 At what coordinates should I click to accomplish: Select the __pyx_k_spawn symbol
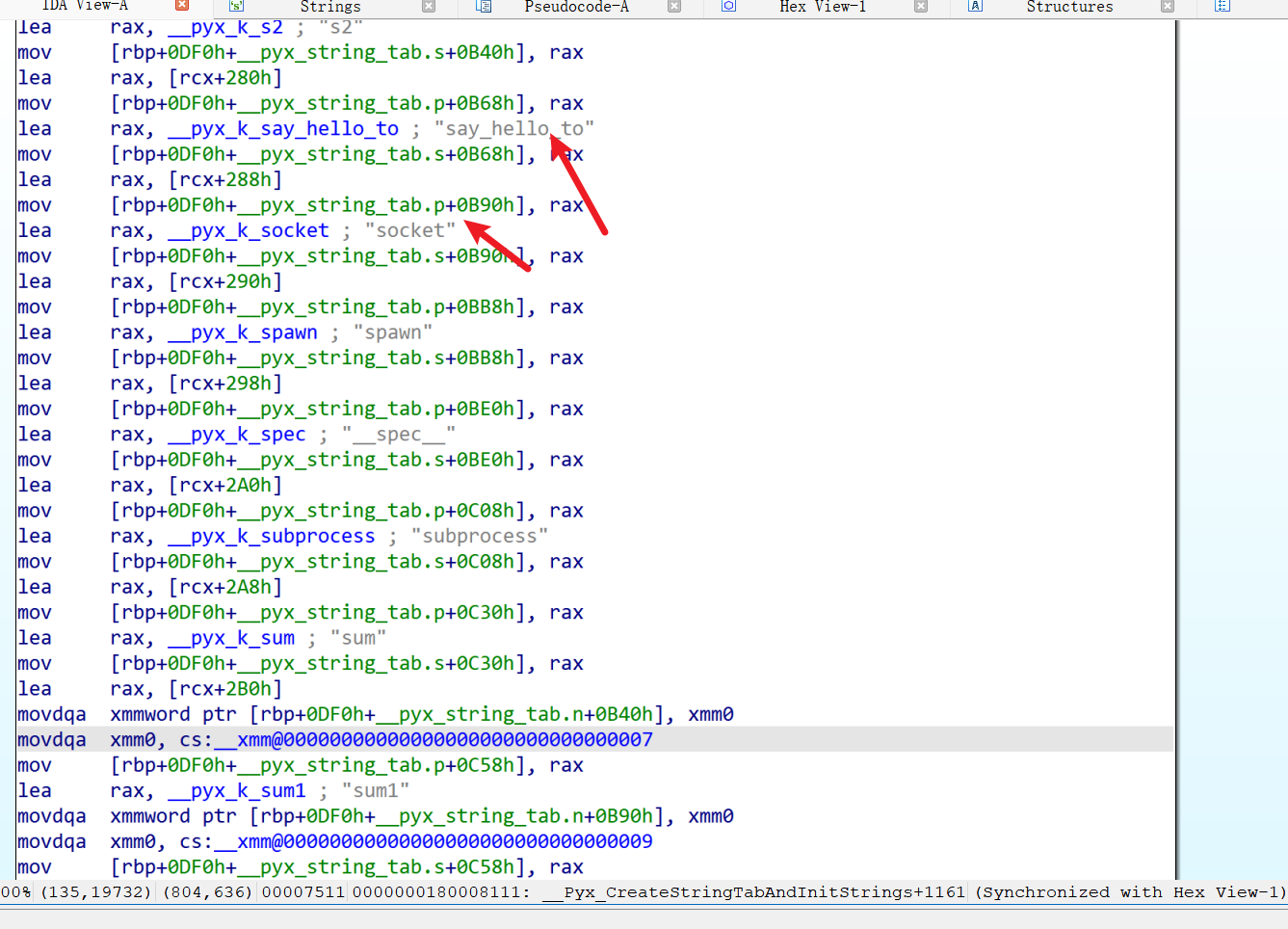pos(243,333)
